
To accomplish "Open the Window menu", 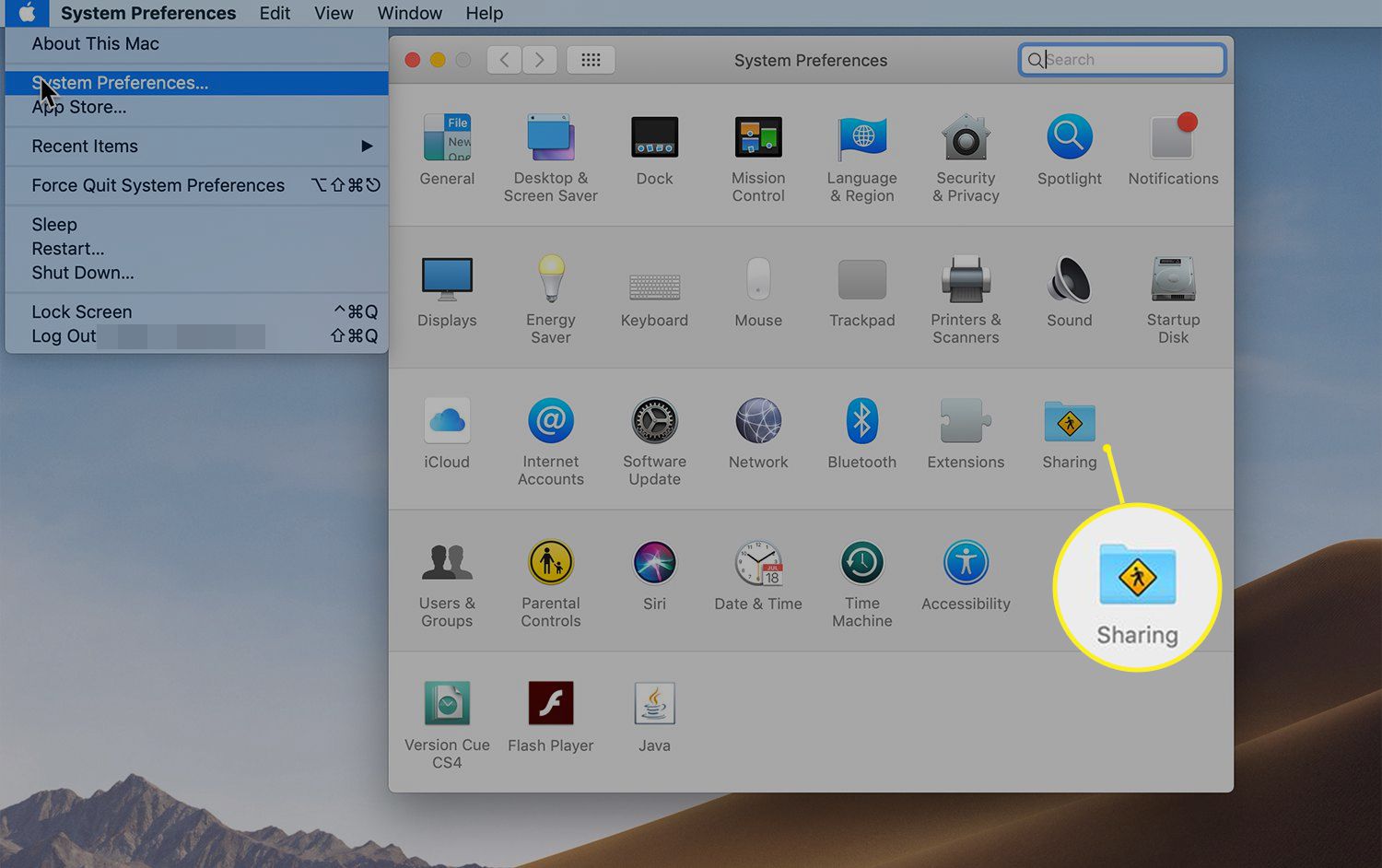I will [x=410, y=13].
